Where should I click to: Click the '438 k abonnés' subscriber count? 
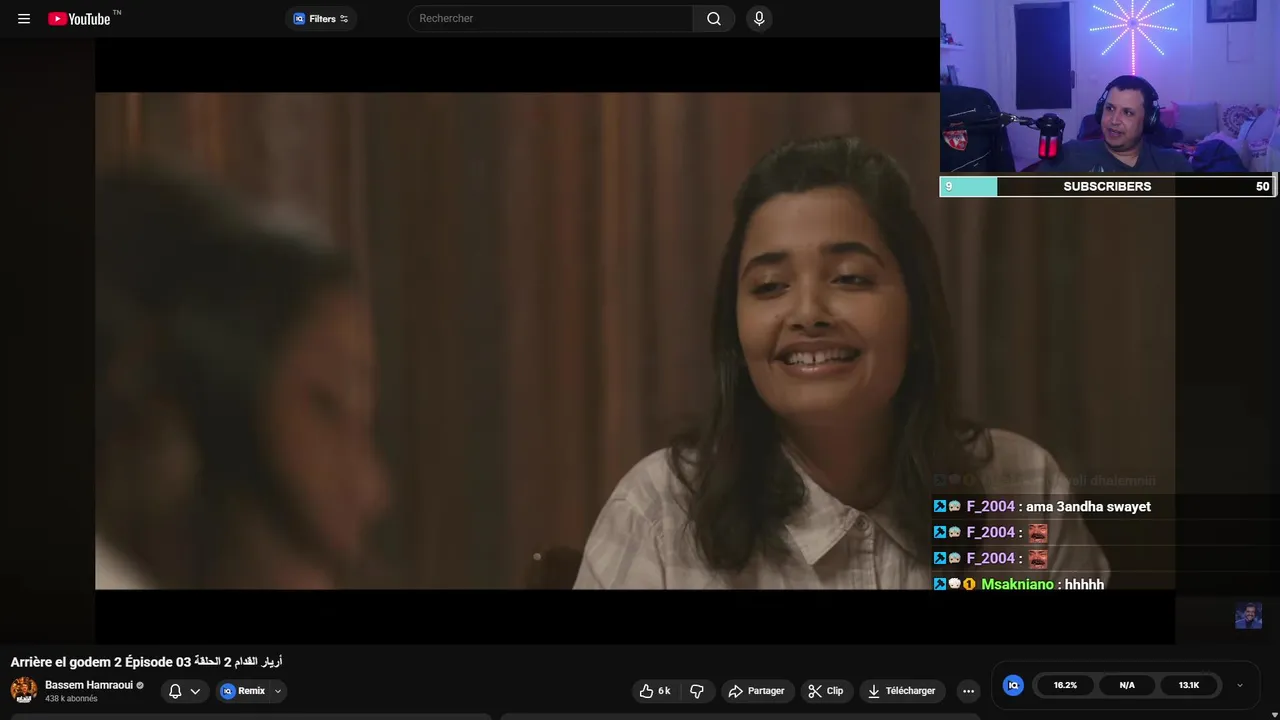pos(71,699)
